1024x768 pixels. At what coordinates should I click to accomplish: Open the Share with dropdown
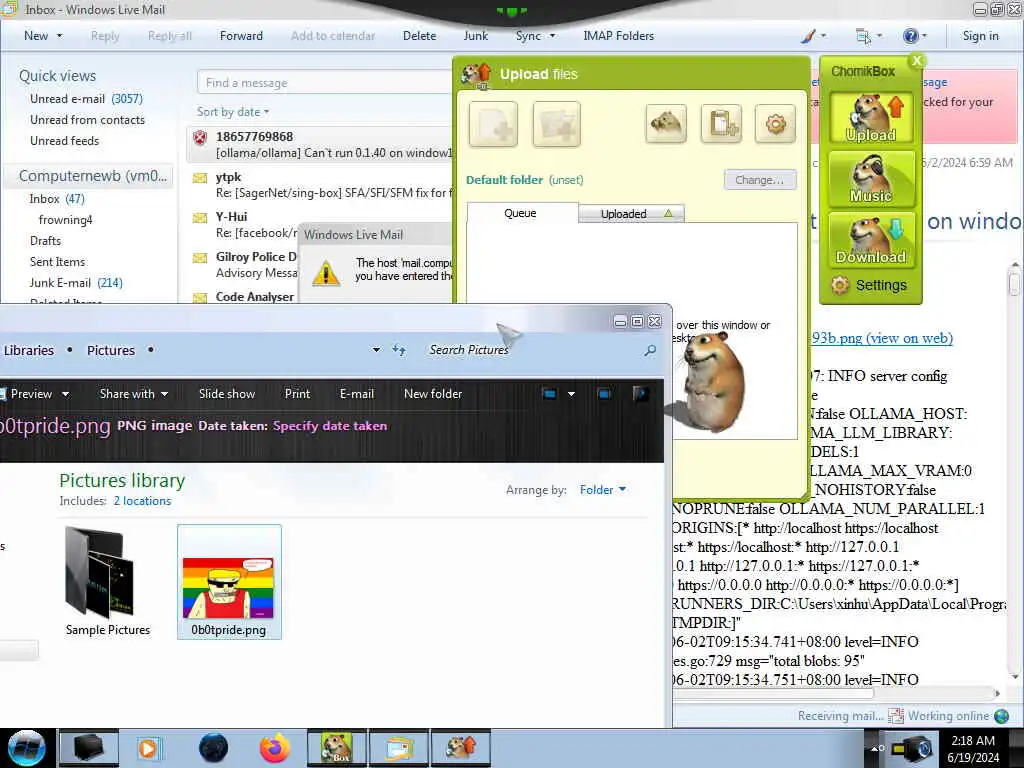click(134, 394)
